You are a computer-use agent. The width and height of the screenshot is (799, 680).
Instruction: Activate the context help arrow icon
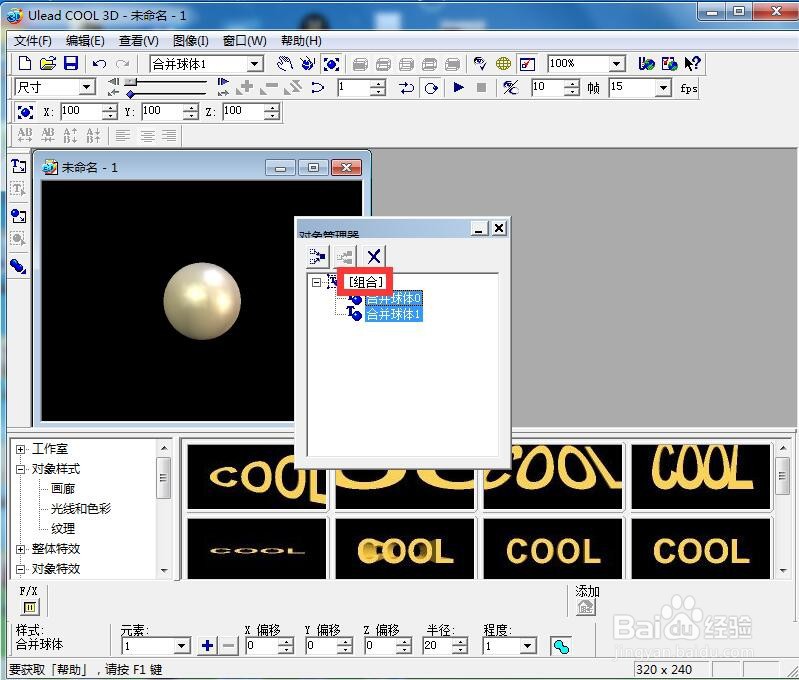point(692,64)
